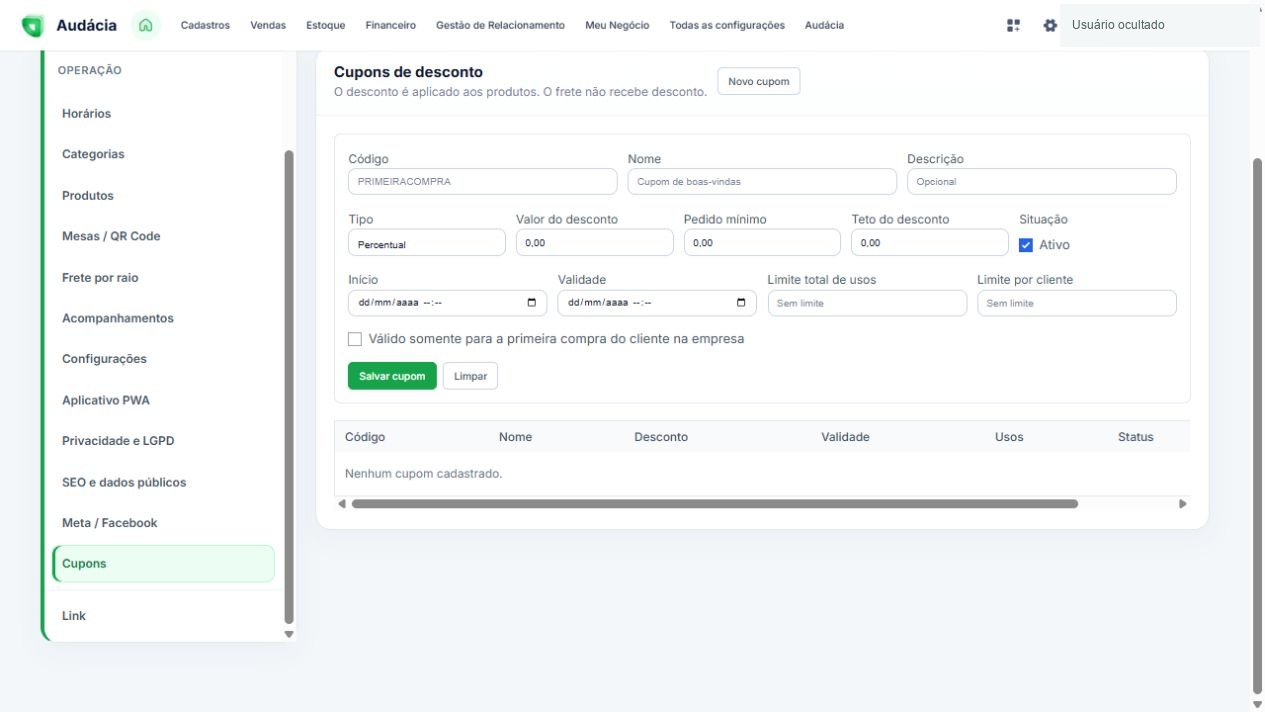Open the Meu Negócio menu
This screenshot has height=712, width=1265.
click(x=617, y=25)
